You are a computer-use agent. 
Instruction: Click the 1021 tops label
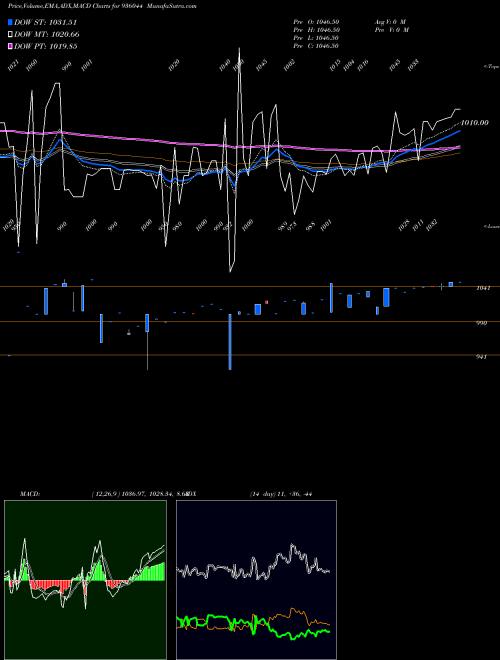[x=13, y=65]
